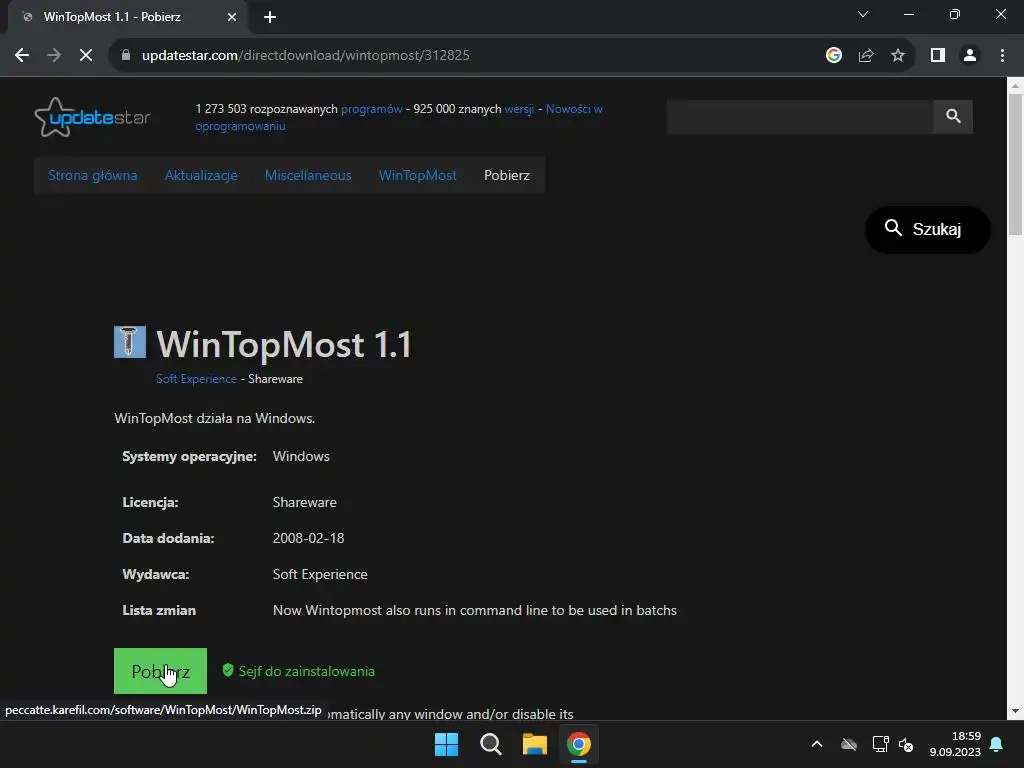Close the WinTopMost 1.1 tab
Viewport: 1024px width, 768px height.
point(231,17)
